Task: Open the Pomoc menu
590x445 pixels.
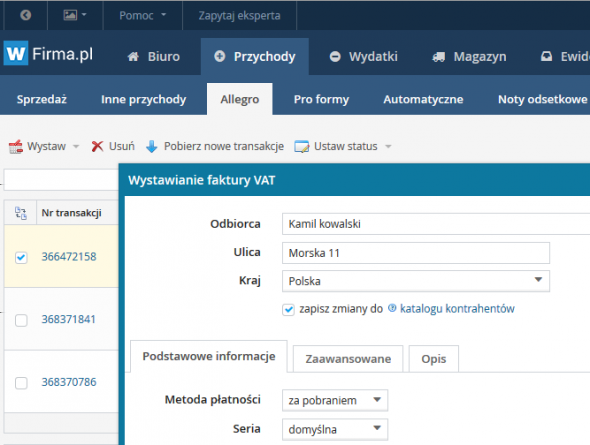Action: 143,15
